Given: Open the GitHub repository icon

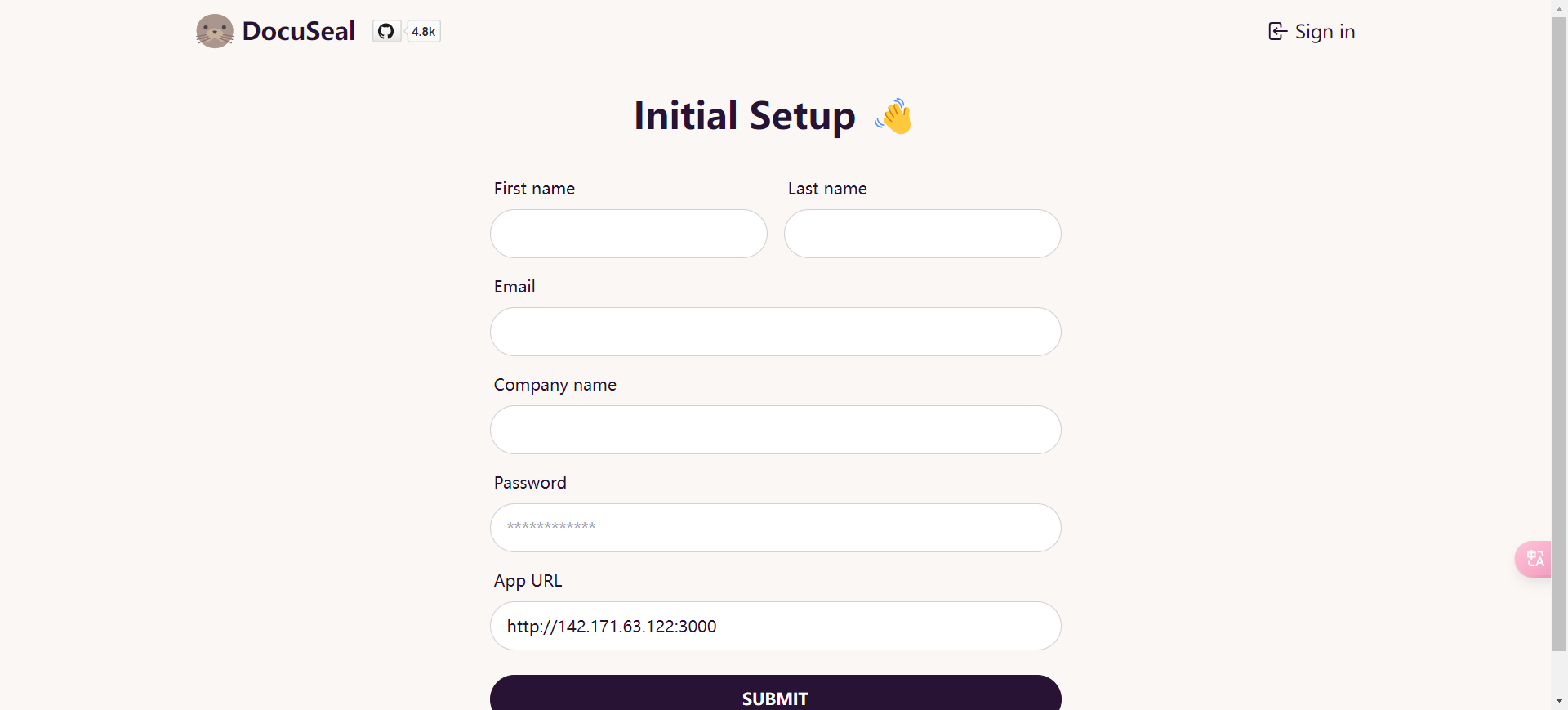Looking at the screenshot, I should pyautogui.click(x=386, y=32).
